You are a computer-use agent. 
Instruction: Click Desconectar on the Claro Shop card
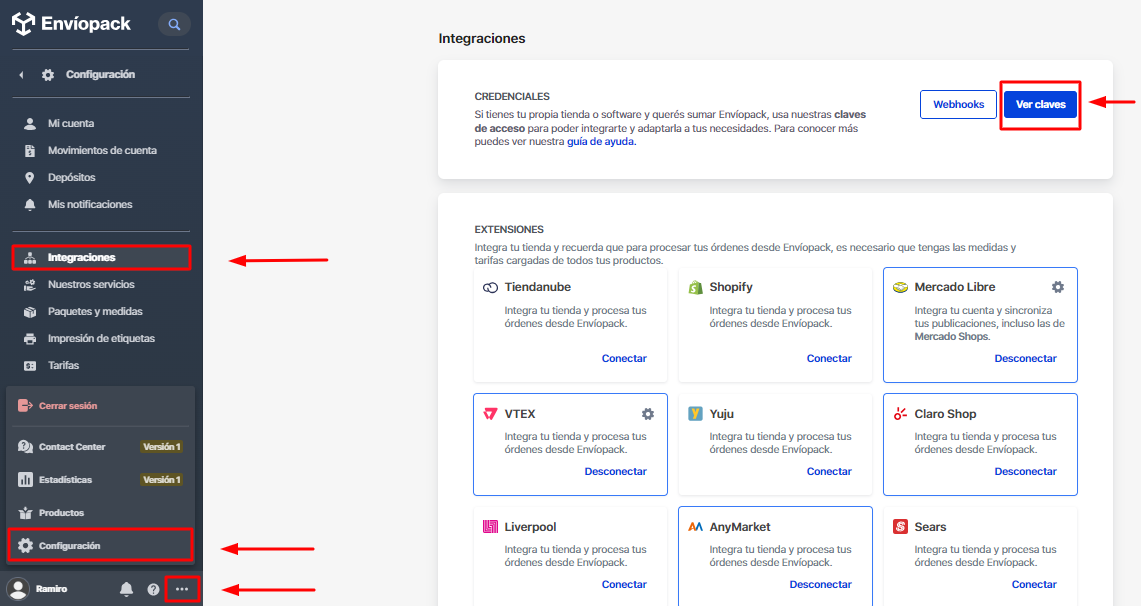click(x=1025, y=471)
